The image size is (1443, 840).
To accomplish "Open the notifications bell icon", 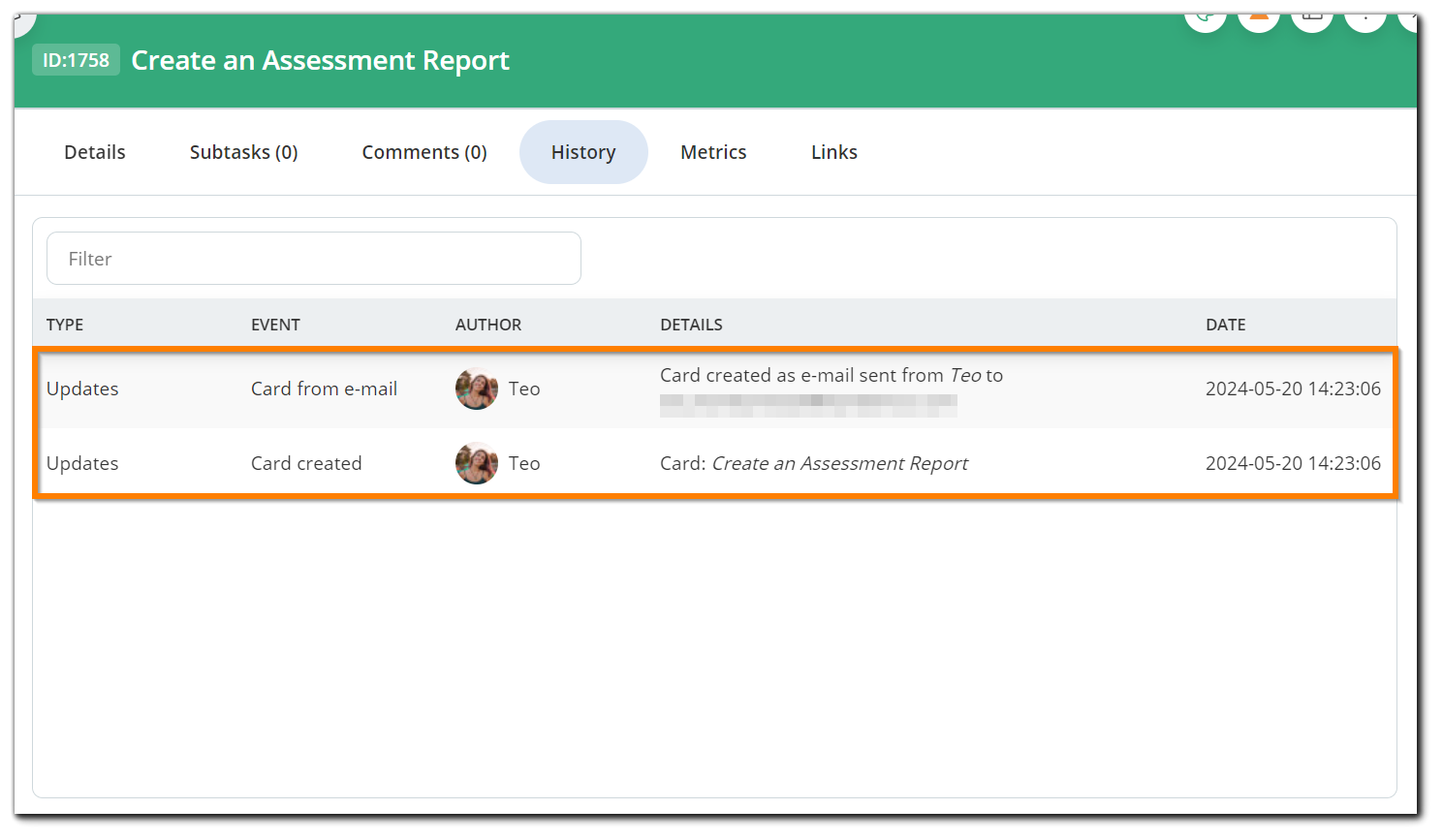I will 1259,16.
